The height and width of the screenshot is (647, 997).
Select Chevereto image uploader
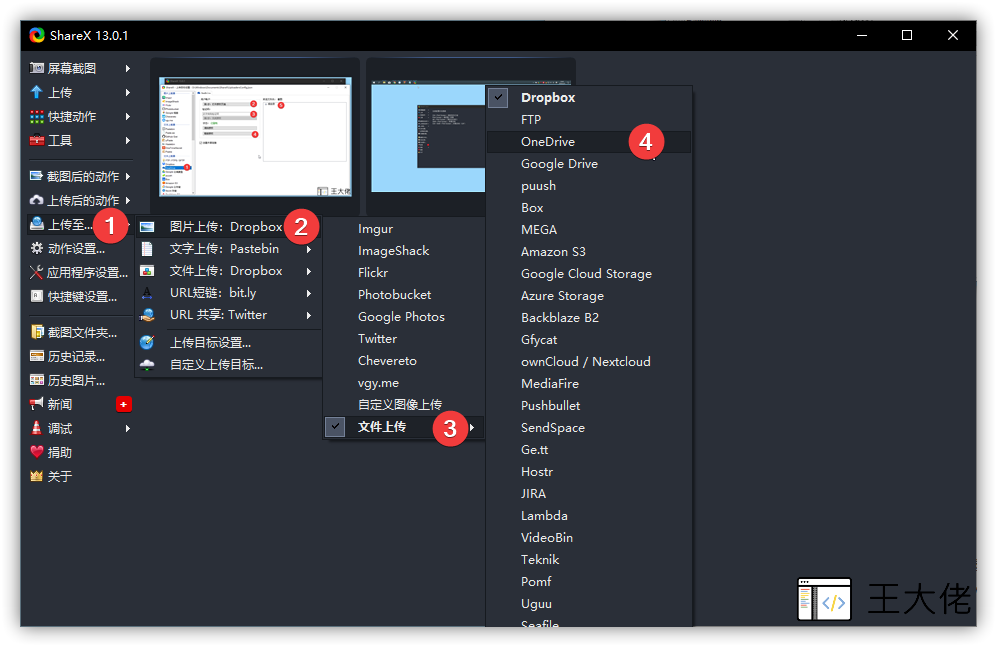tap(403, 360)
